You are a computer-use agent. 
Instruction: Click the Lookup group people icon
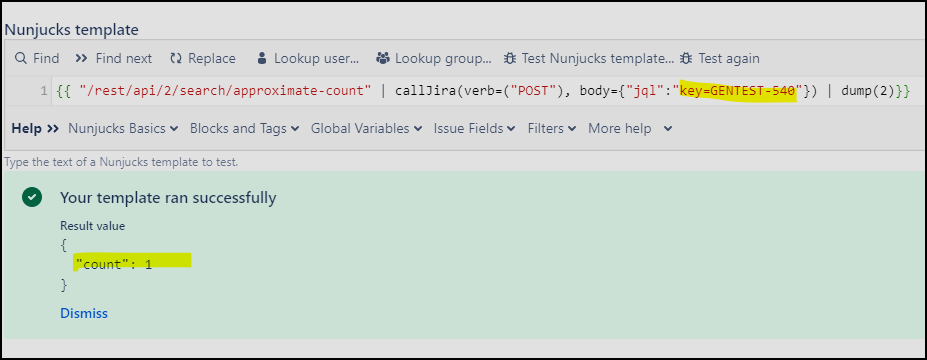(383, 59)
